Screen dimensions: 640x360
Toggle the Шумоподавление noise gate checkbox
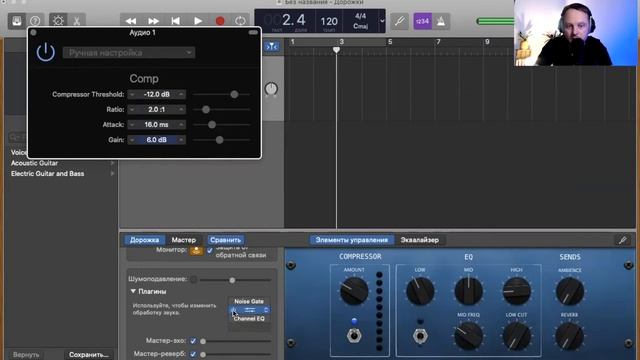pyautogui.click(x=193, y=279)
